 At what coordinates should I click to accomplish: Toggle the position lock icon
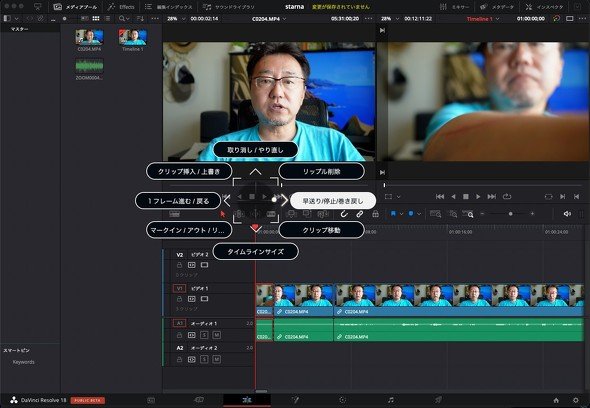(x=375, y=214)
